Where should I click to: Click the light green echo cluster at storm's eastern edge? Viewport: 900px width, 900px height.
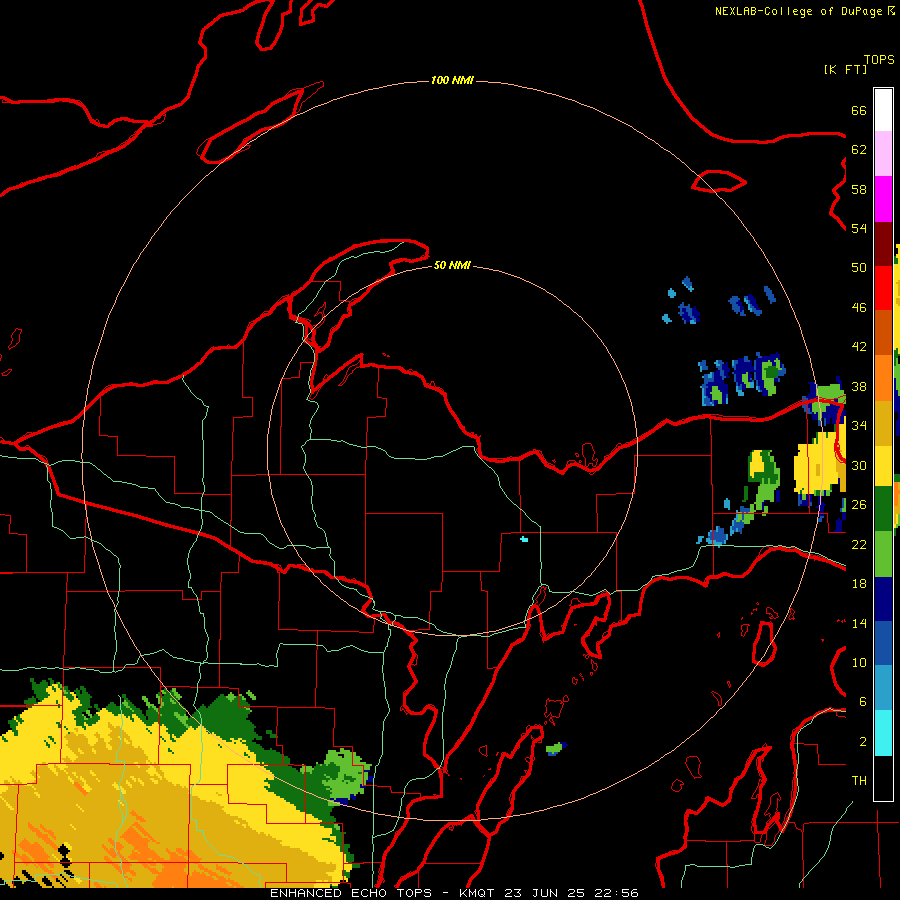tap(344, 774)
